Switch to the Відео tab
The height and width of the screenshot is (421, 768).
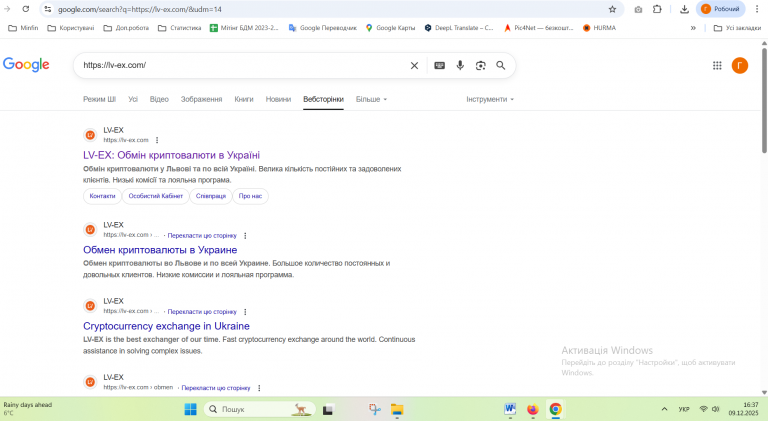159,99
